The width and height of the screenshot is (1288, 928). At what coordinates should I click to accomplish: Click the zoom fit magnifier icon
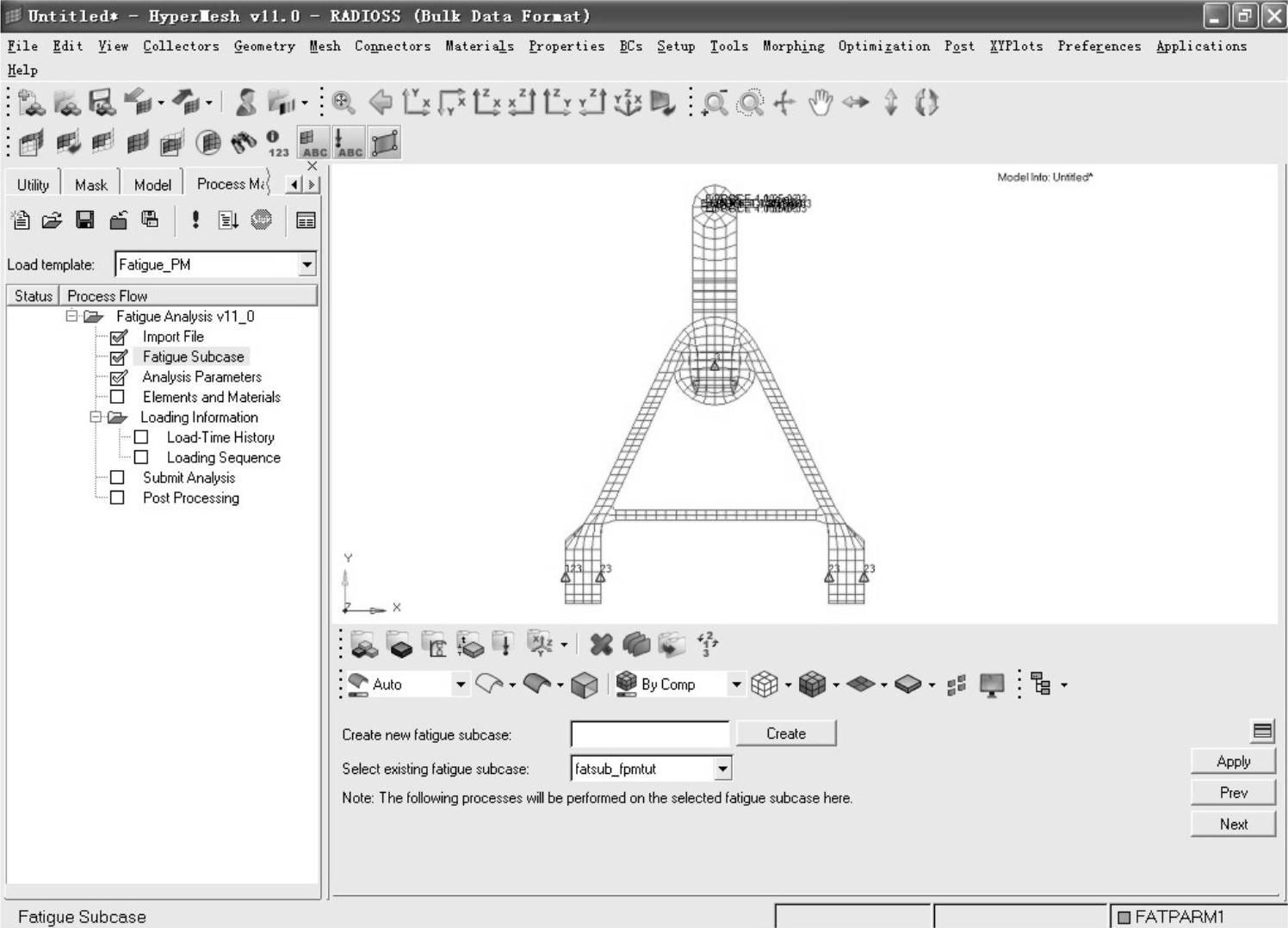point(343,103)
